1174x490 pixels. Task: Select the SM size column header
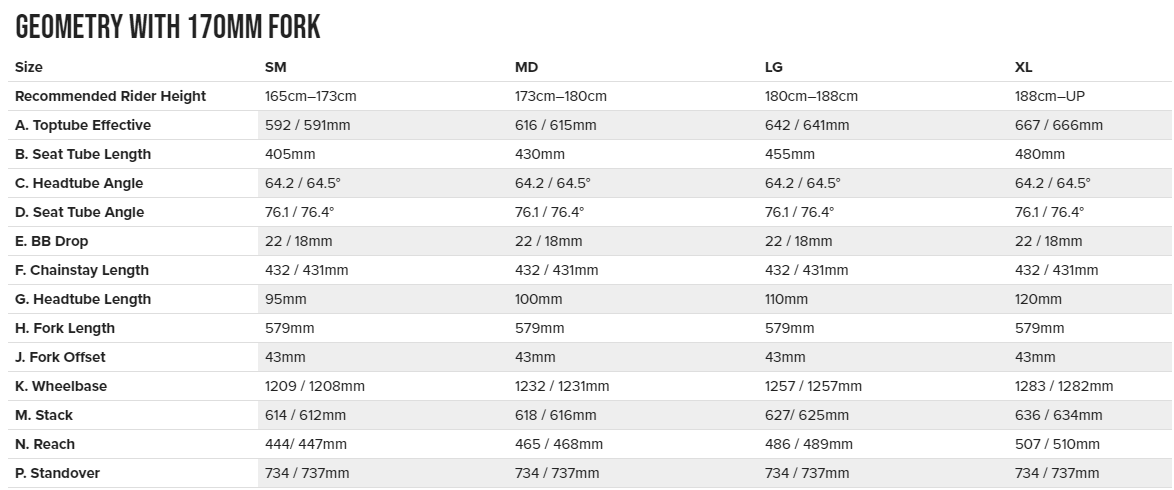275,67
